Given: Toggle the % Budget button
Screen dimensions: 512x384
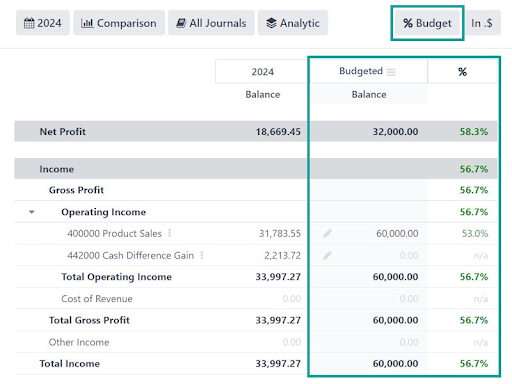Looking at the screenshot, I should click(427, 23).
